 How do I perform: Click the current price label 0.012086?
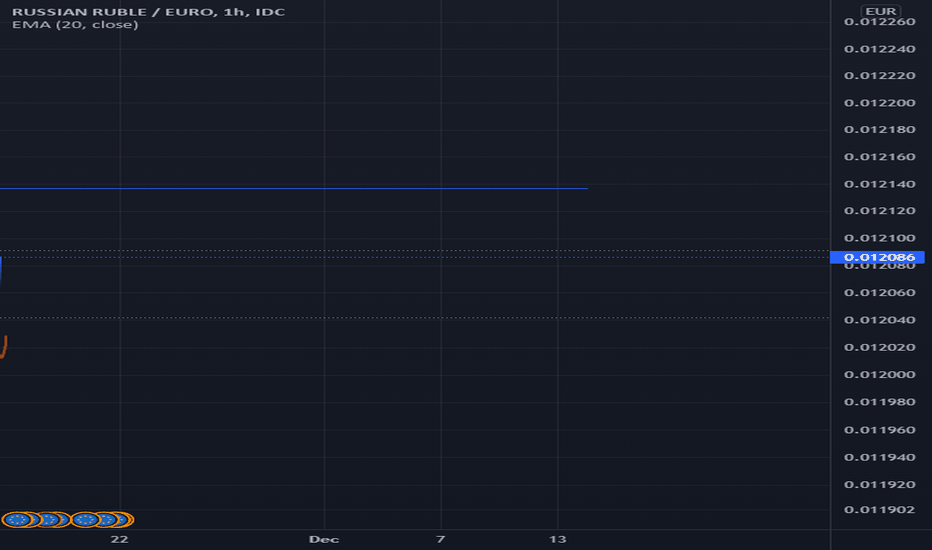coord(877,257)
